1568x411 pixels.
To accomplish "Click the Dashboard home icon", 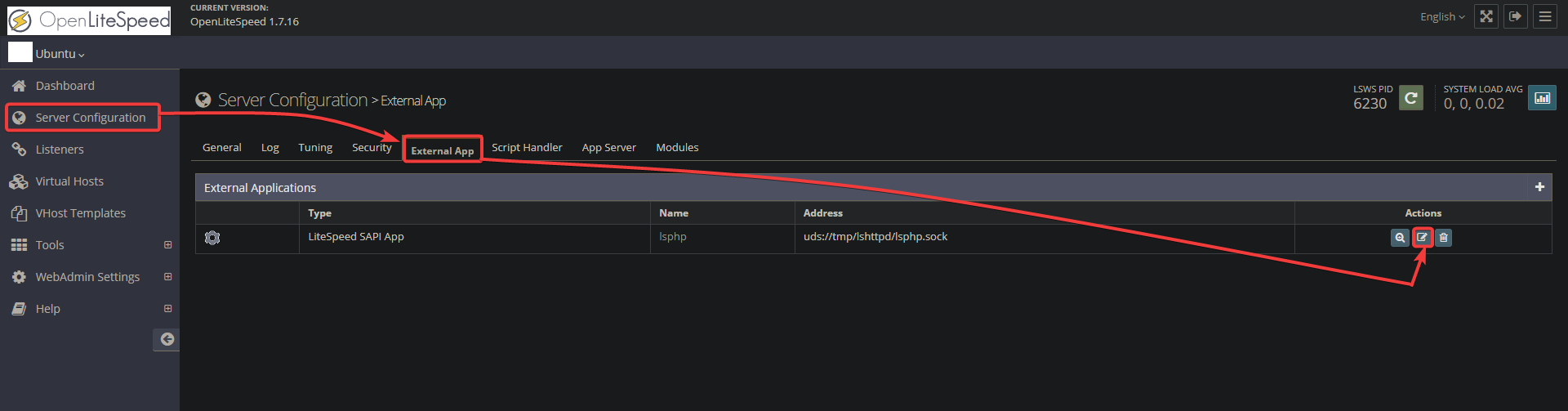I will click(19, 86).
